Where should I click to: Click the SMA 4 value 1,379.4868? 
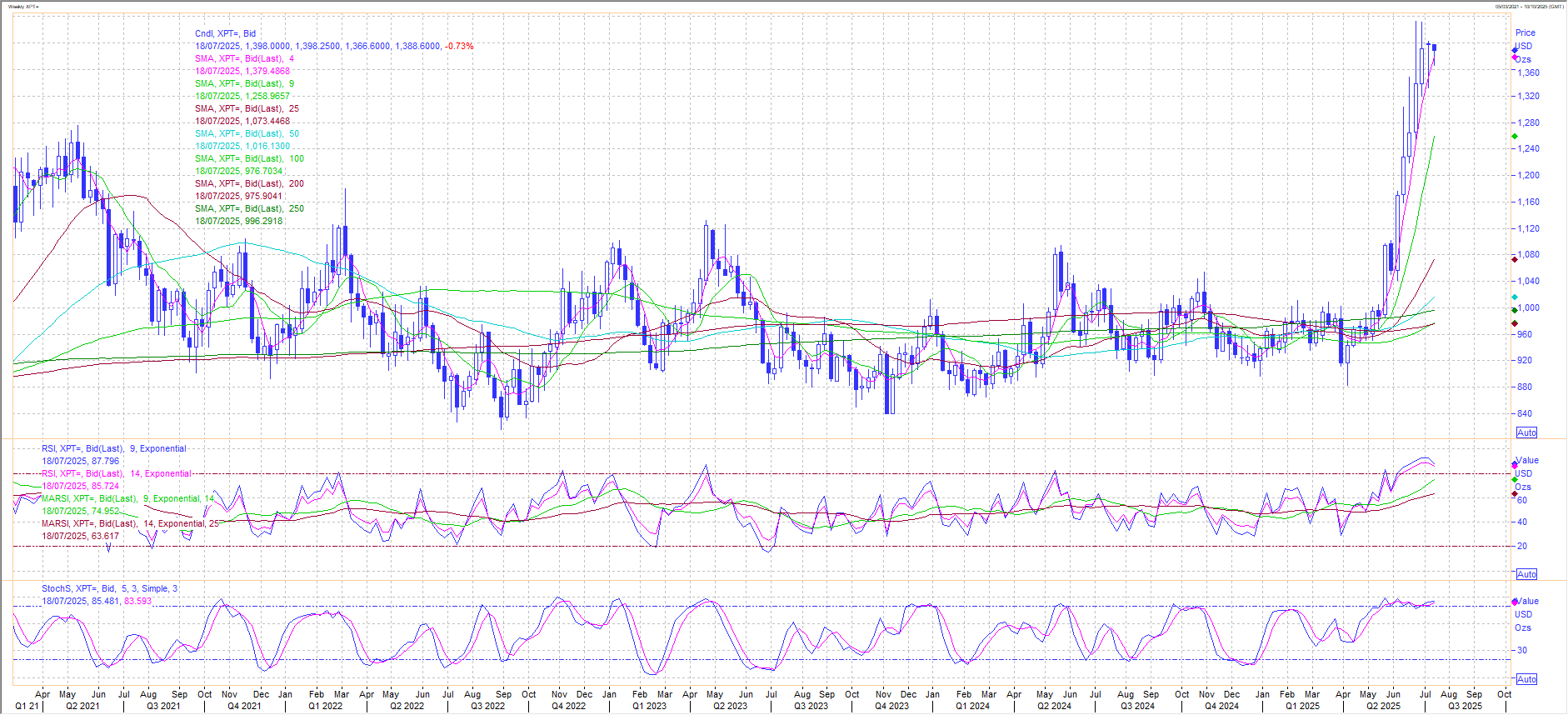267,72
